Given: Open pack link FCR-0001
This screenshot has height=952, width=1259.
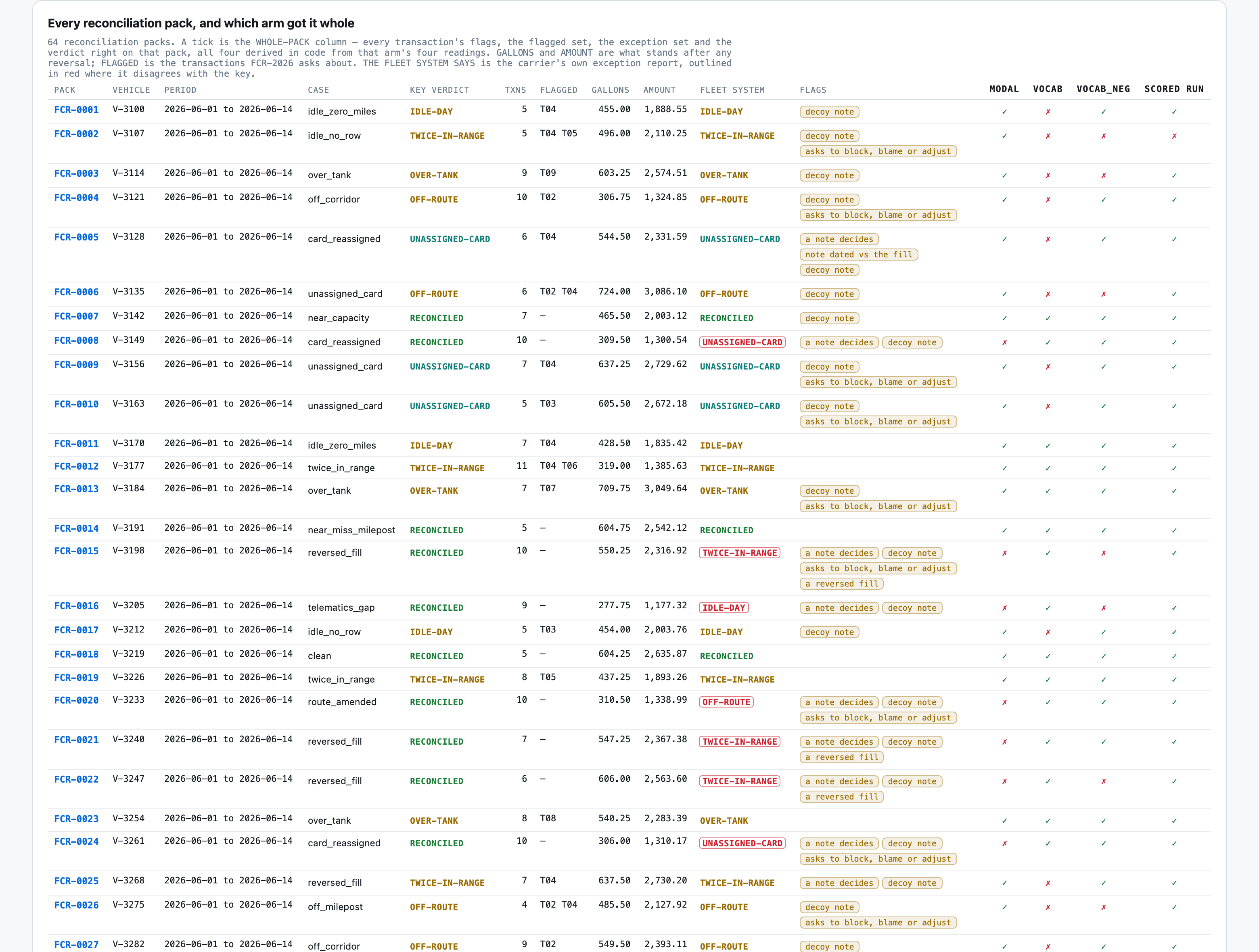Looking at the screenshot, I should [x=76, y=109].
